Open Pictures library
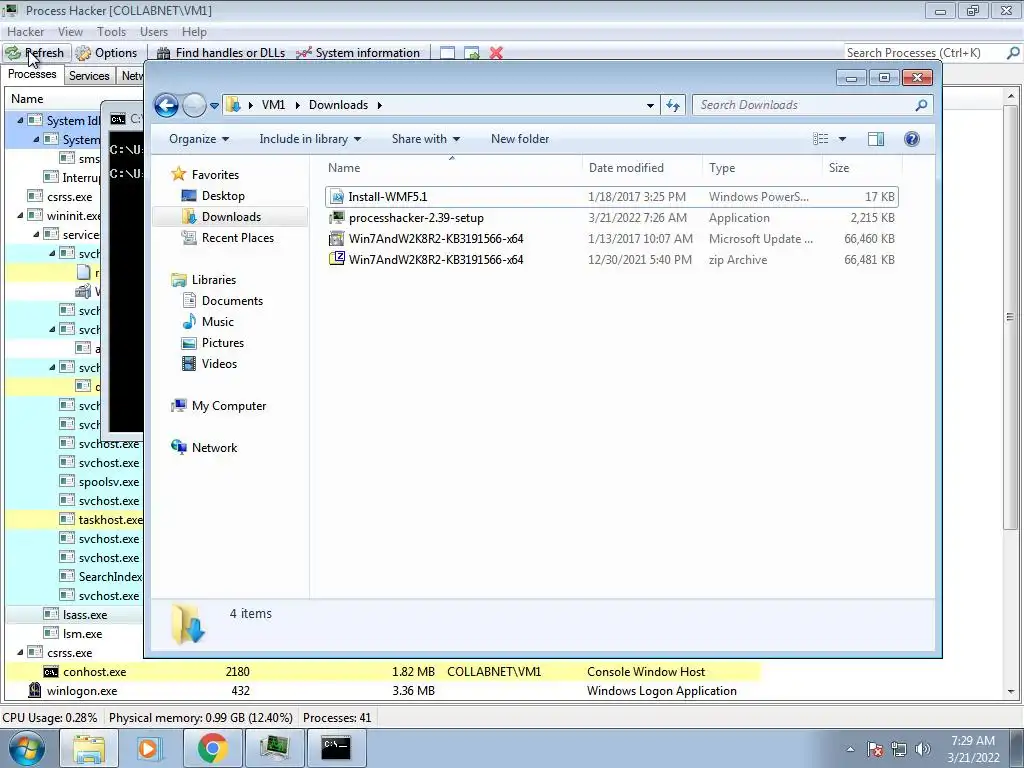Image resolution: width=1024 pixels, height=768 pixels. click(223, 342)
